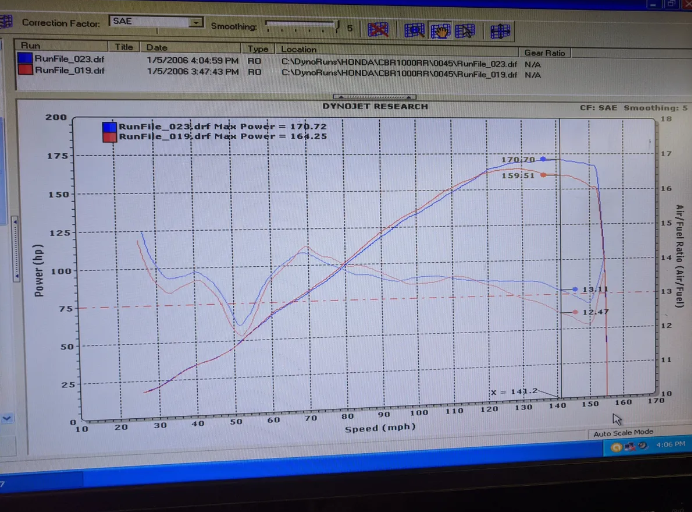The width and height of the screenshot is (692, 512).
Task: Click blue marker dot on 170.70 peak label
Action: pyautogui.click(x=543, y=159)
